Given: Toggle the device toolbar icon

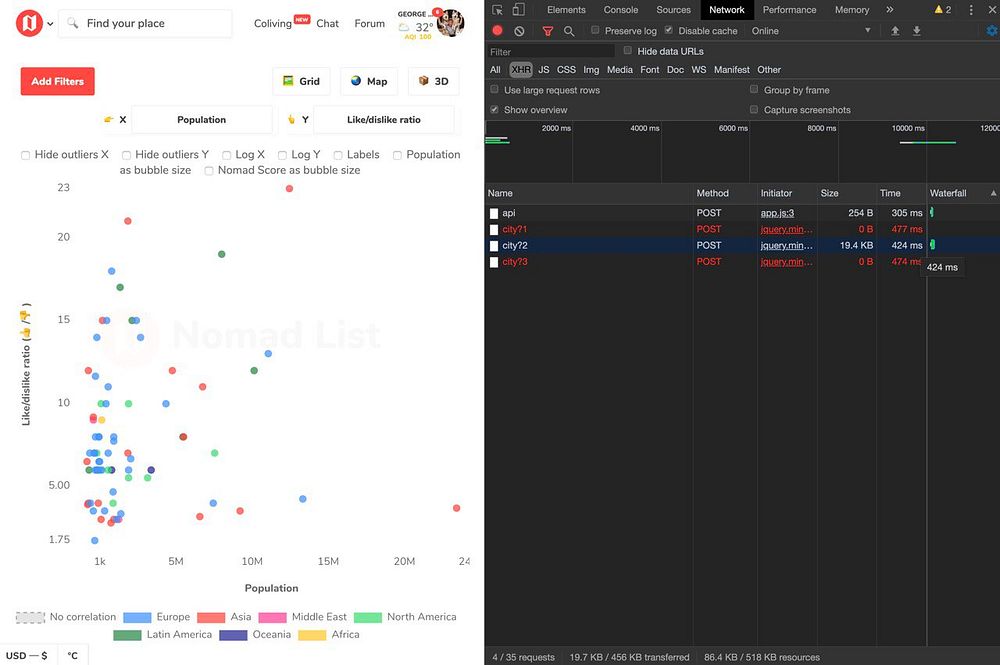Looking at the screenshot, I should coord(518,10).
